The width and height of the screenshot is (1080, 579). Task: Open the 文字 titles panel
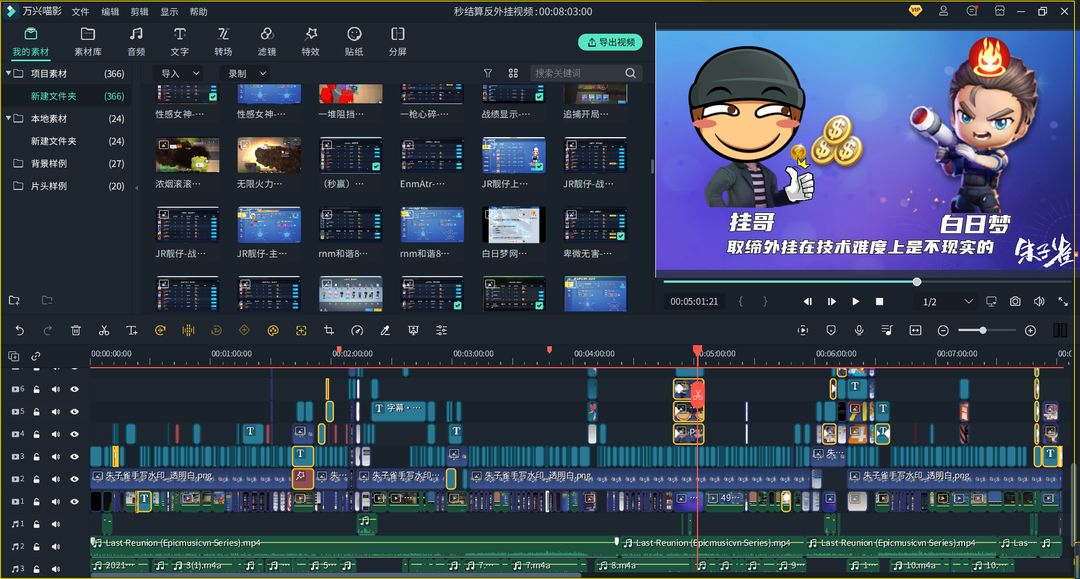click(180, 41)
